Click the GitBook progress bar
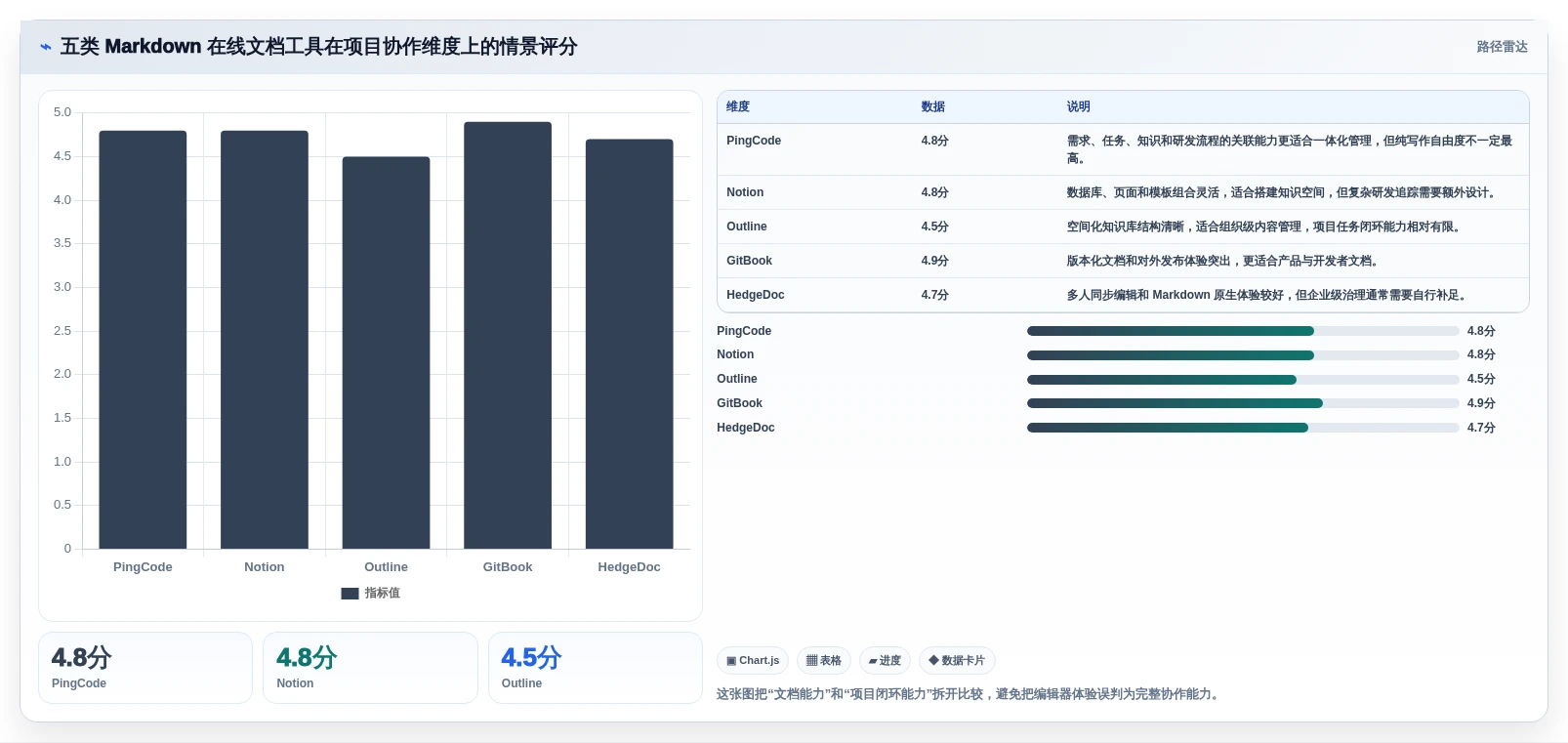Viewport: 1568px width, 743px height. [x=1243, y=403]
